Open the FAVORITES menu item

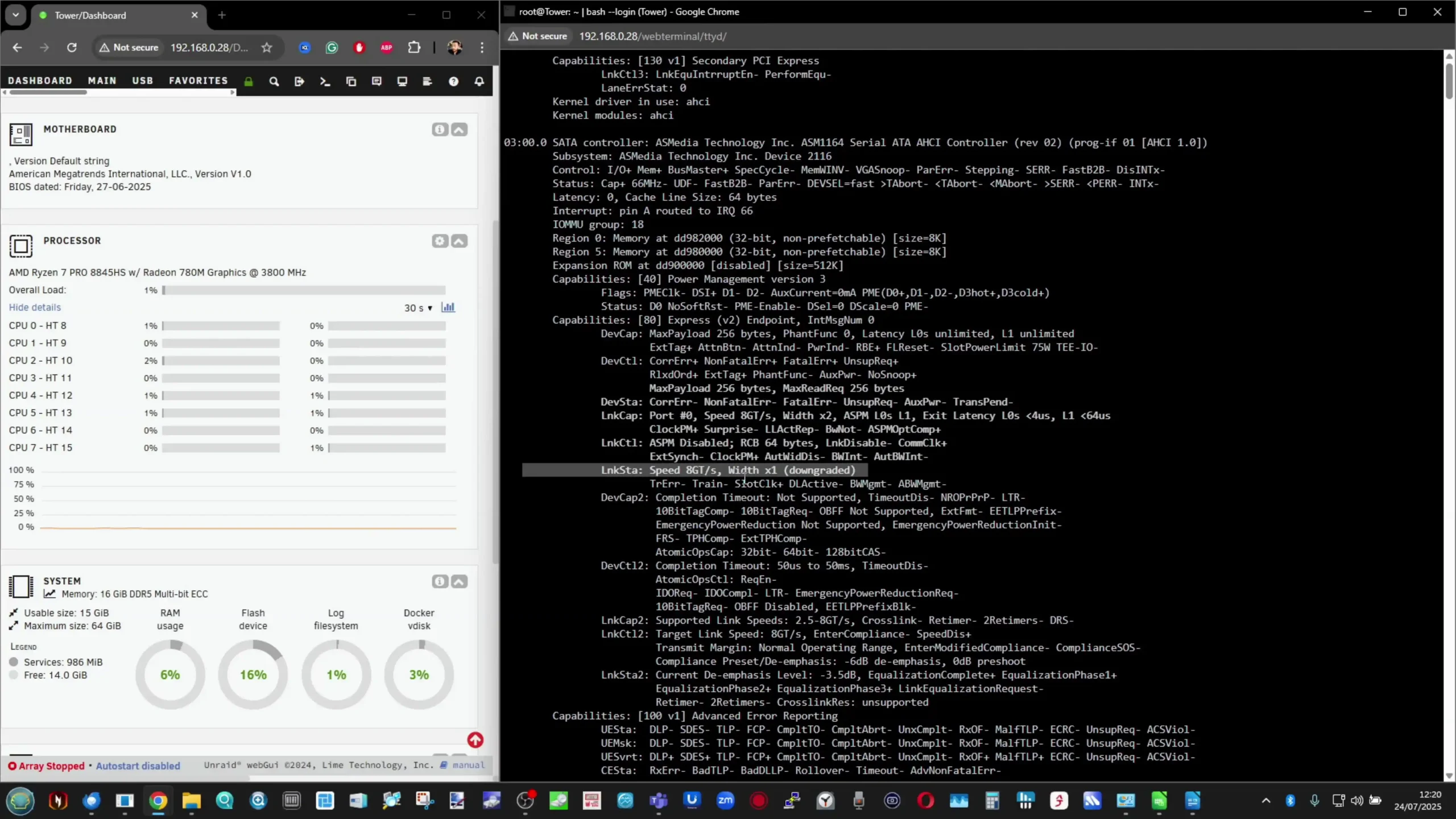point(198,81)
